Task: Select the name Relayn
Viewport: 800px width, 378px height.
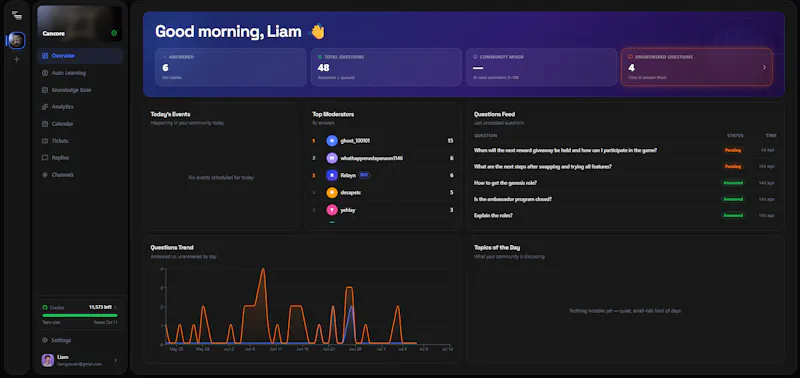Action: click(347, 175)
